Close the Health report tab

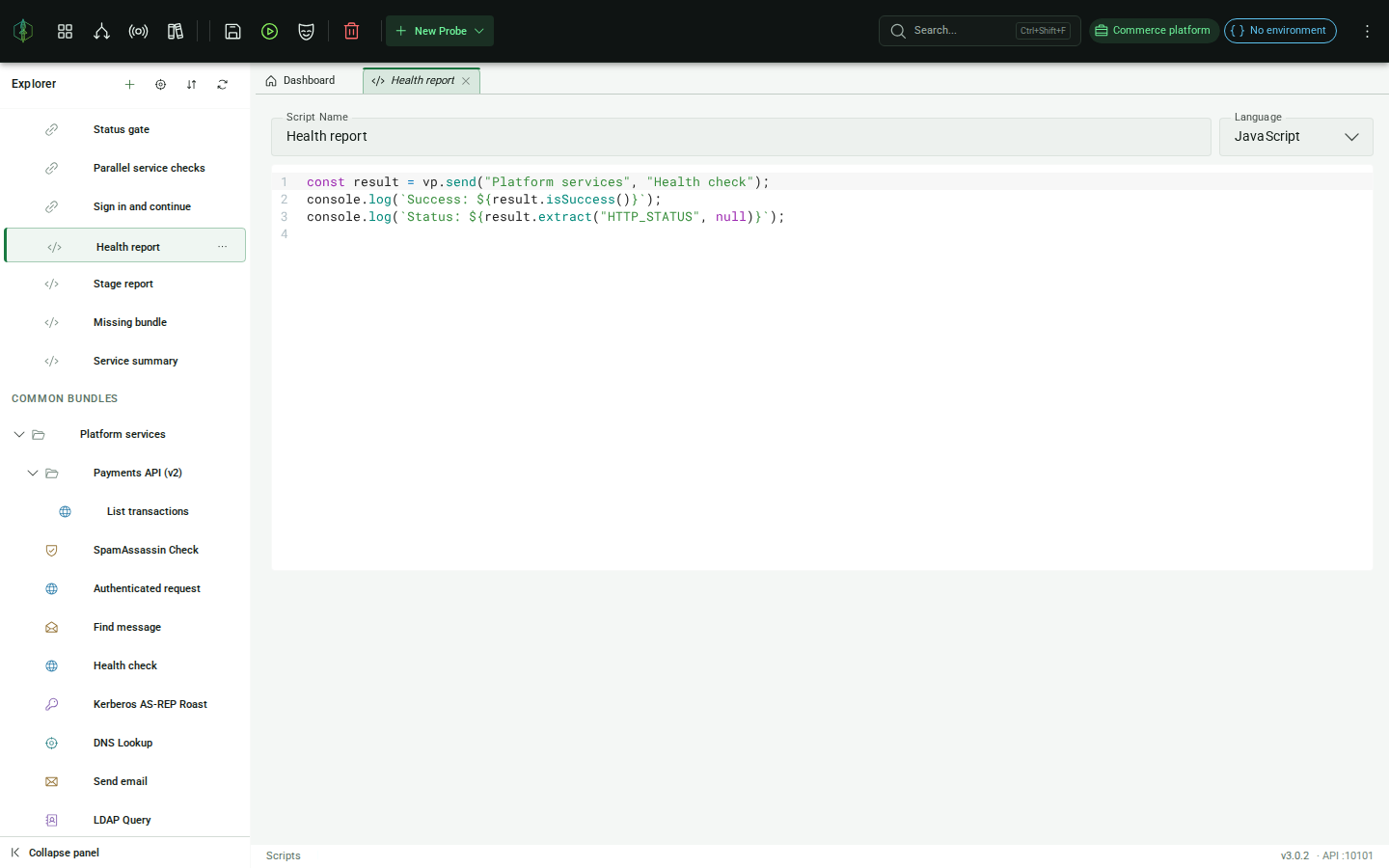(x=466, y=81)
